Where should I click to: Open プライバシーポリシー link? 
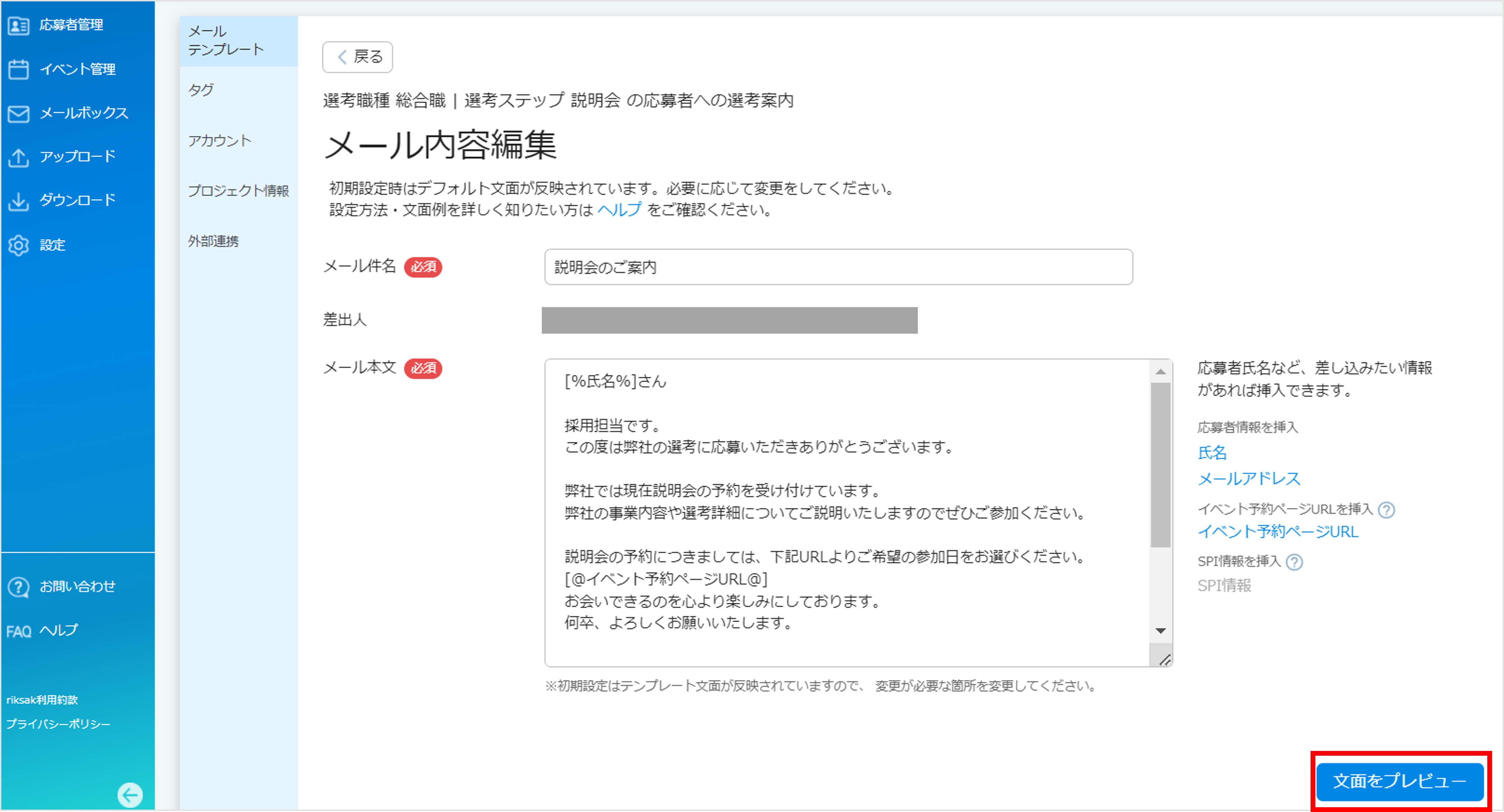pos(58,724)
